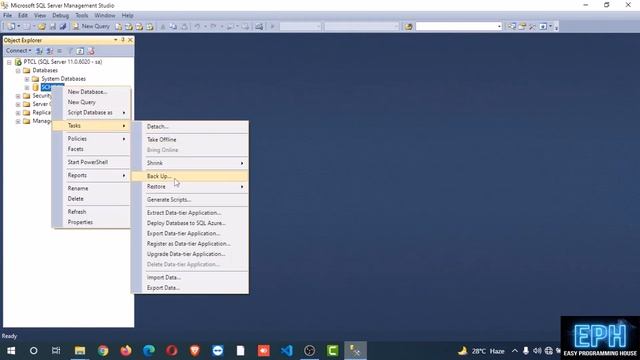This screenshot has height=360, width=640.
Task: Expand the Management folder node
Action: pos(18,121)
